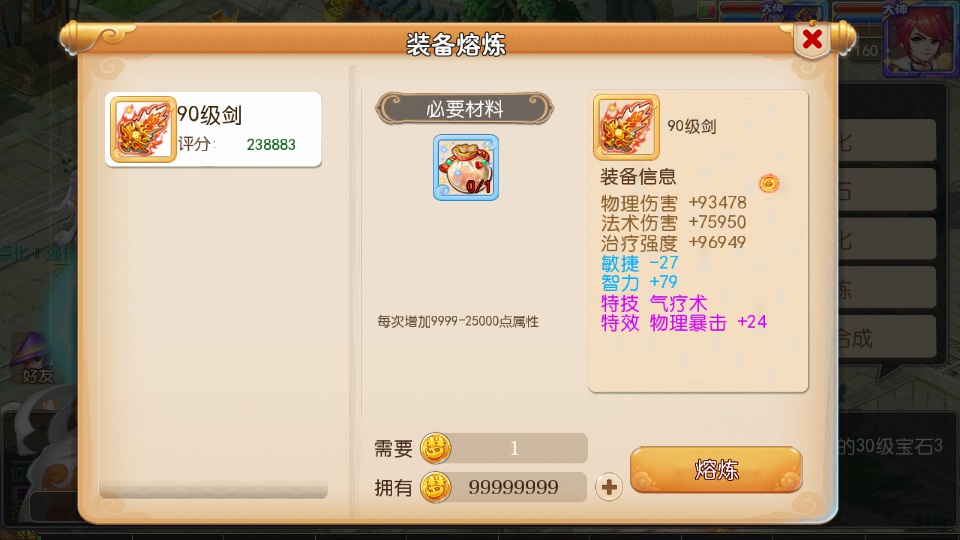Click the 必要材料 header label
The image size is (960, 540).
click(465, 109)
